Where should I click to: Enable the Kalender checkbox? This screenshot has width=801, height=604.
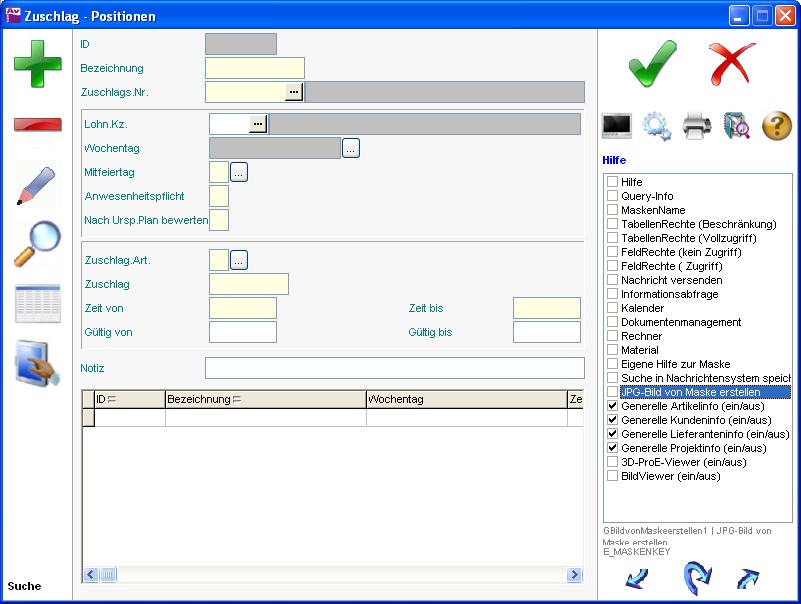pyautogui.click(x=612, y=309)
